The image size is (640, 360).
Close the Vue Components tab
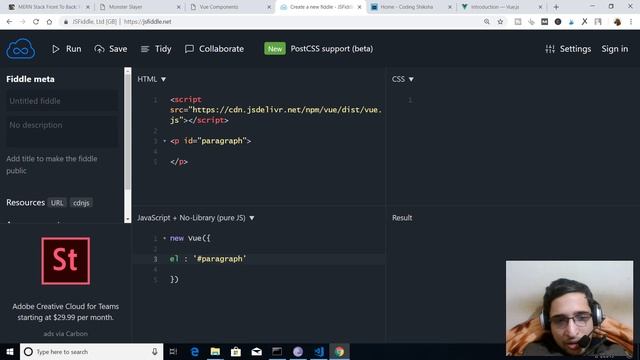269,7
